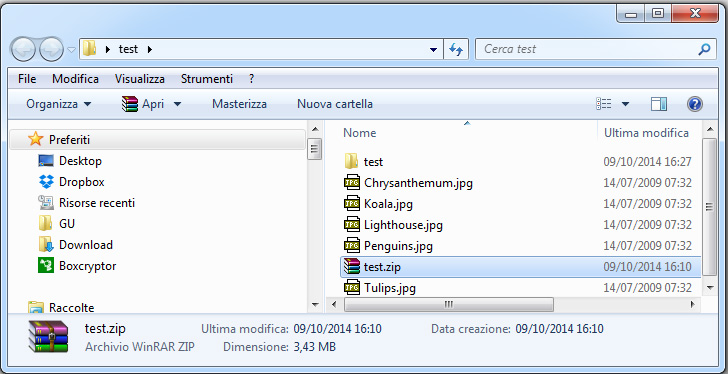Click the refresh arrows icon
728x374 pixels.
coord(456,49)
